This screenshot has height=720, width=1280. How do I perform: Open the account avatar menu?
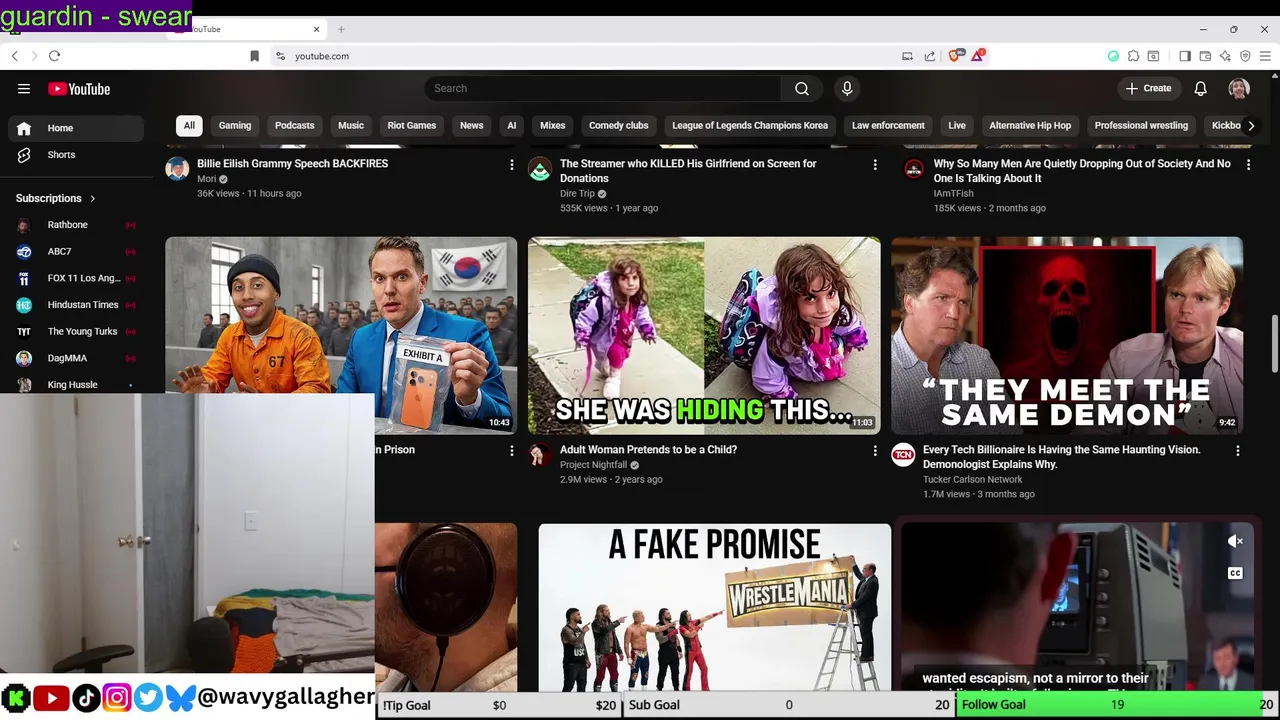1239,88
